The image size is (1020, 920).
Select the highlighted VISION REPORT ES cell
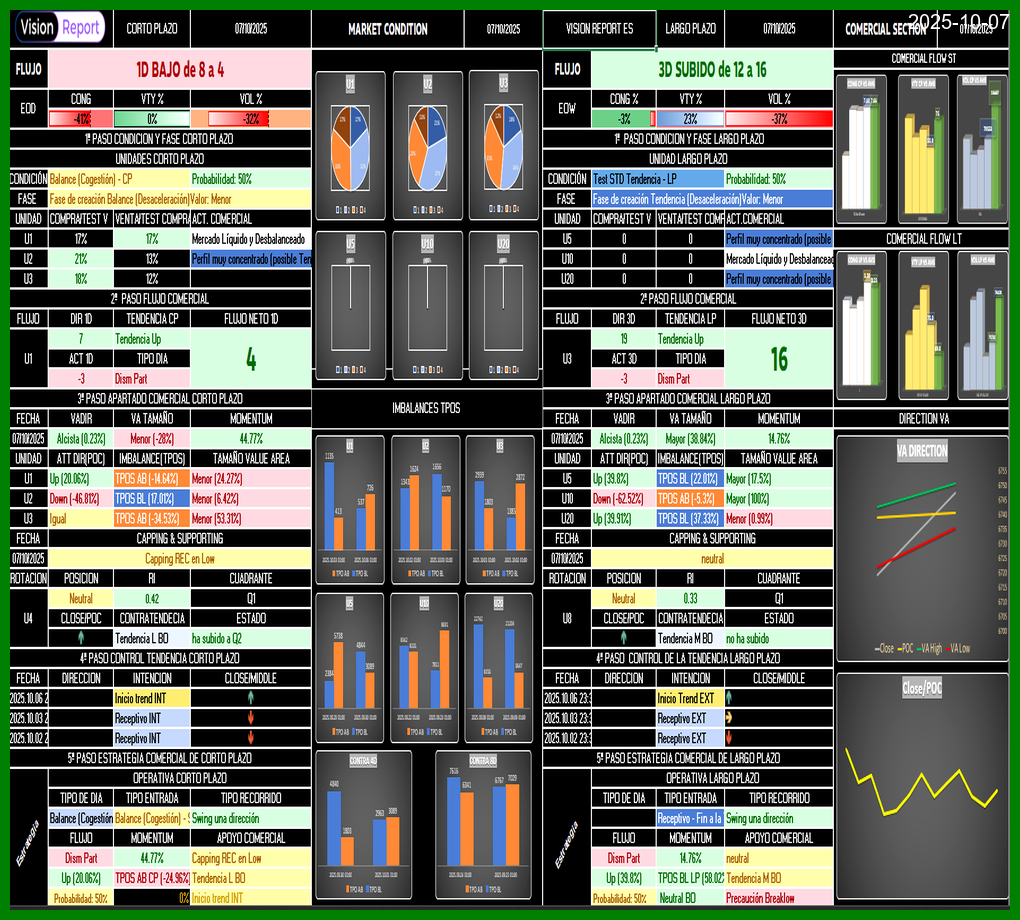tap(599, 29)
